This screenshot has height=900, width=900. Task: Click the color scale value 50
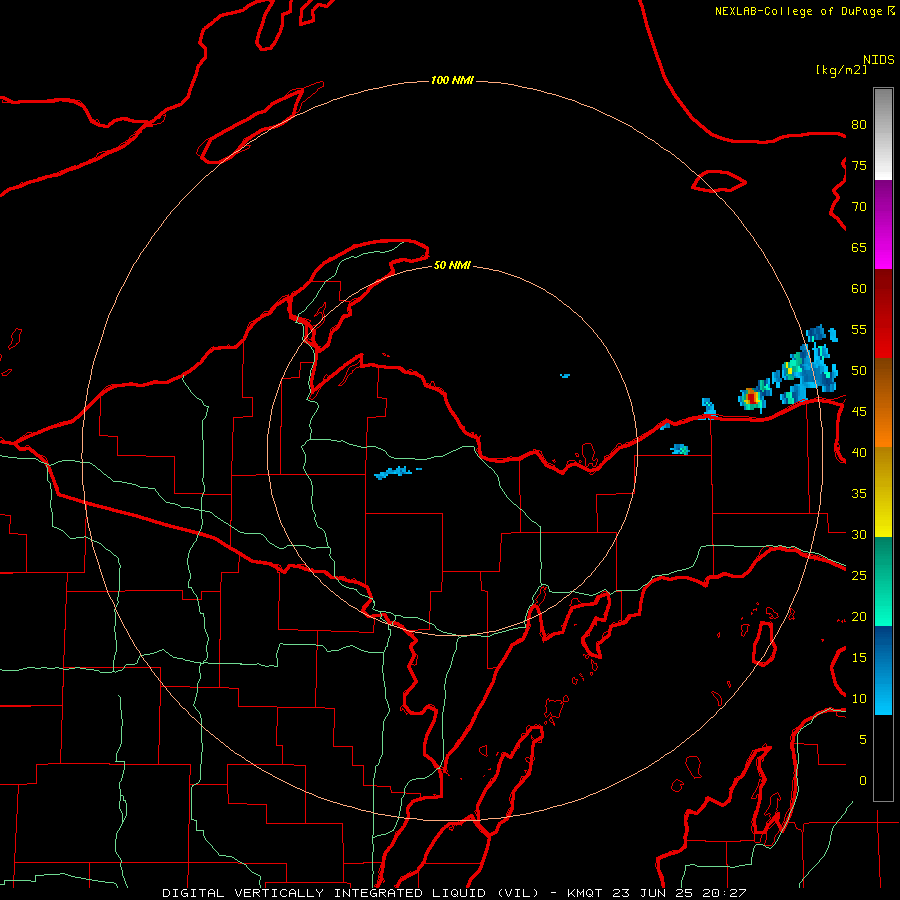click(x=859, y=371)
